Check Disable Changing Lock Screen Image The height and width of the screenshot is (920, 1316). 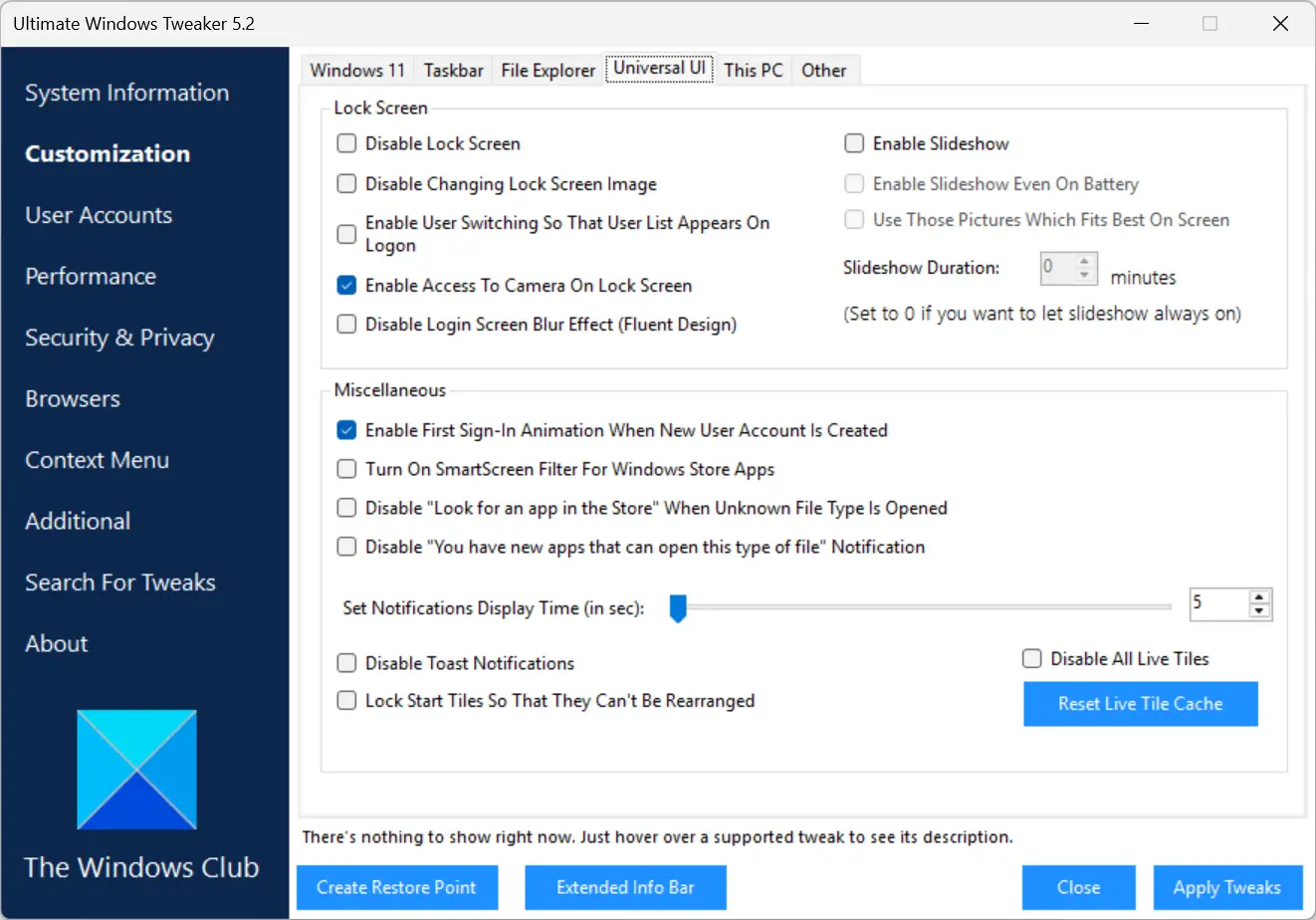346,183
